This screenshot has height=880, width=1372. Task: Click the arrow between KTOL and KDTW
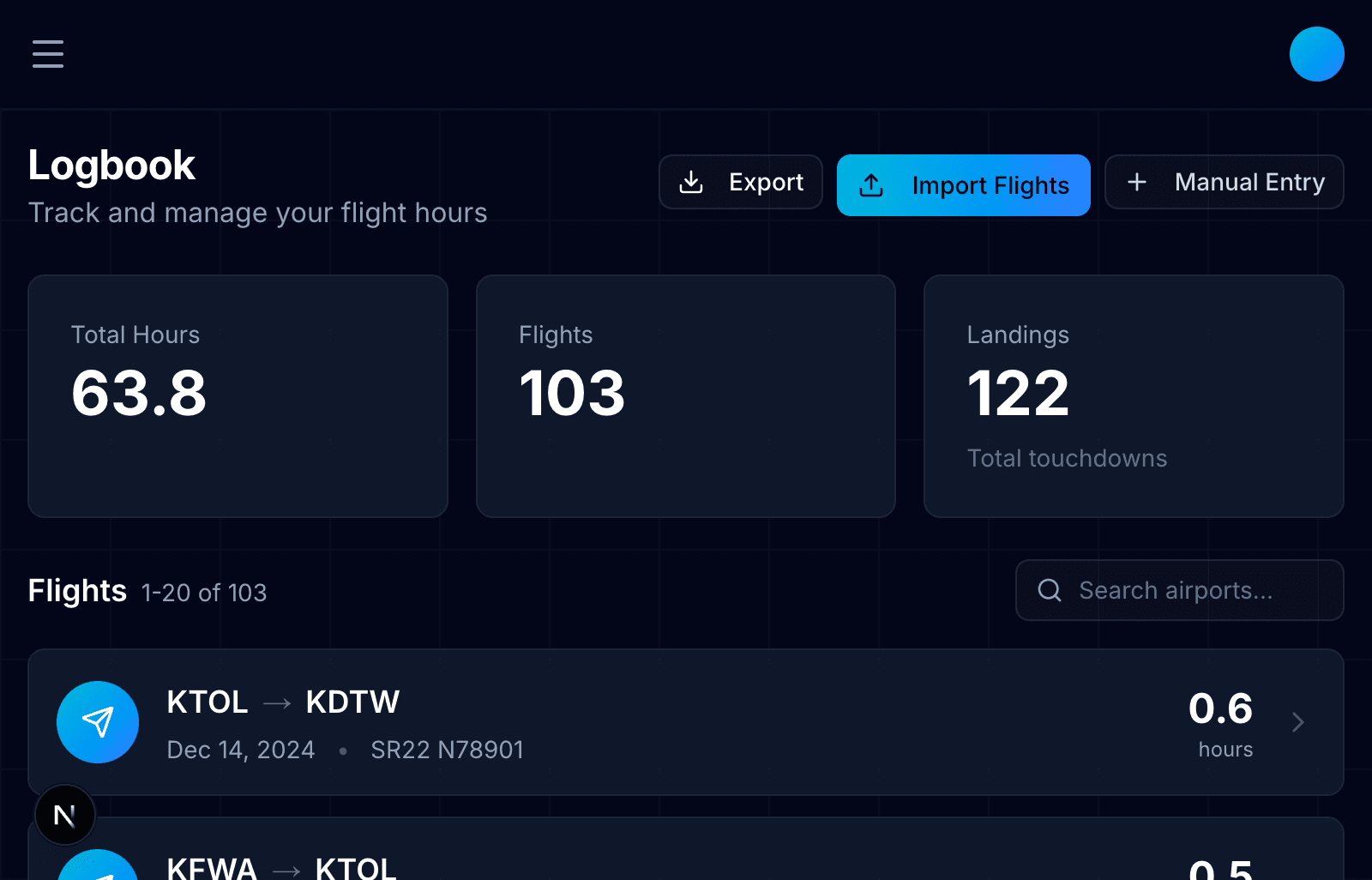click(275, 702)
